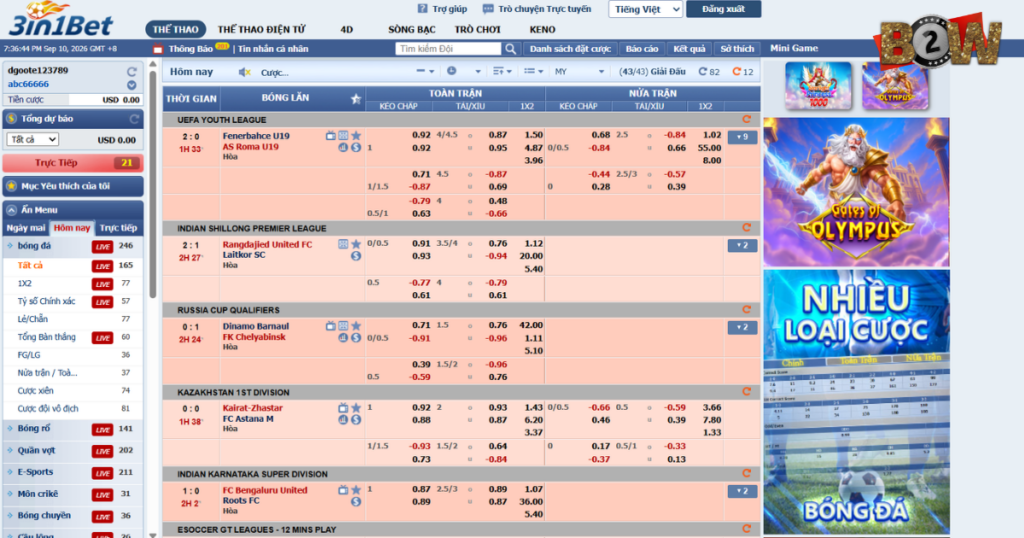Screen dimensions: 1024x538
Task: Refresh the account balance icon
Action: 131,71
